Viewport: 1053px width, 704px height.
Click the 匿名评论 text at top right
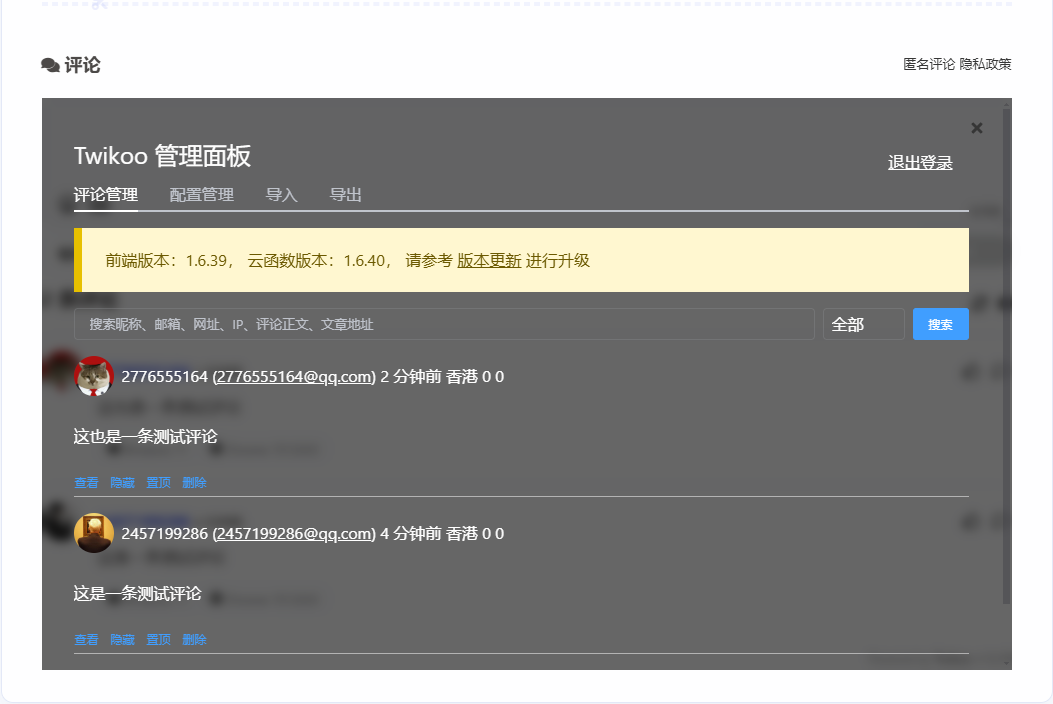coord(929,64)
